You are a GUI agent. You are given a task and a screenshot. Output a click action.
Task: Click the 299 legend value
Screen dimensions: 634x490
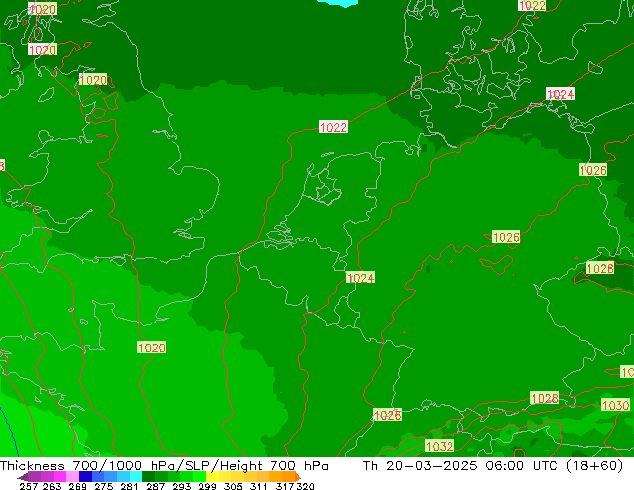[207, 486]
